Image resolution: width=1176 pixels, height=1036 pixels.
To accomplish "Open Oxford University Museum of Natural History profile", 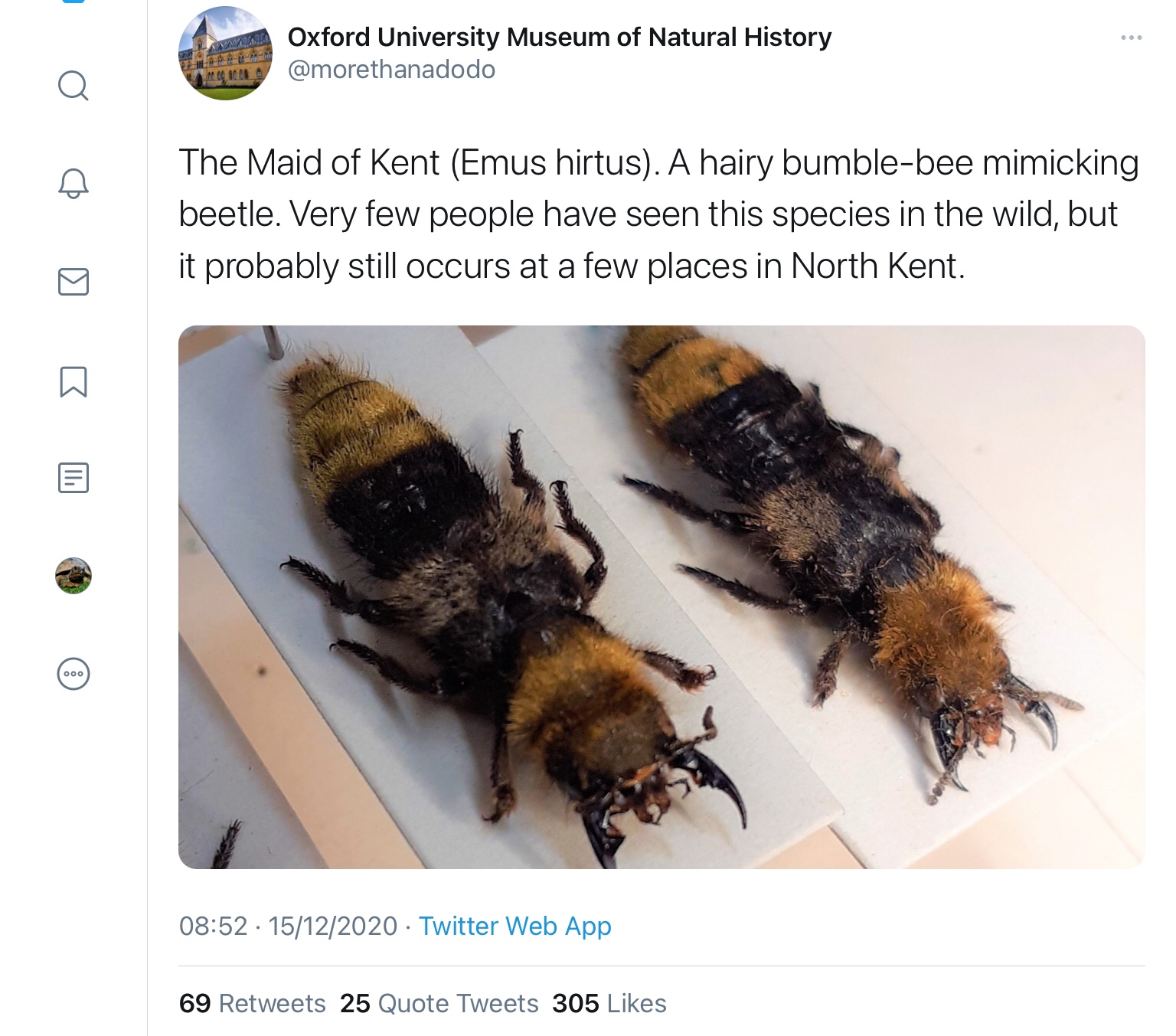I will coord(560,37).
